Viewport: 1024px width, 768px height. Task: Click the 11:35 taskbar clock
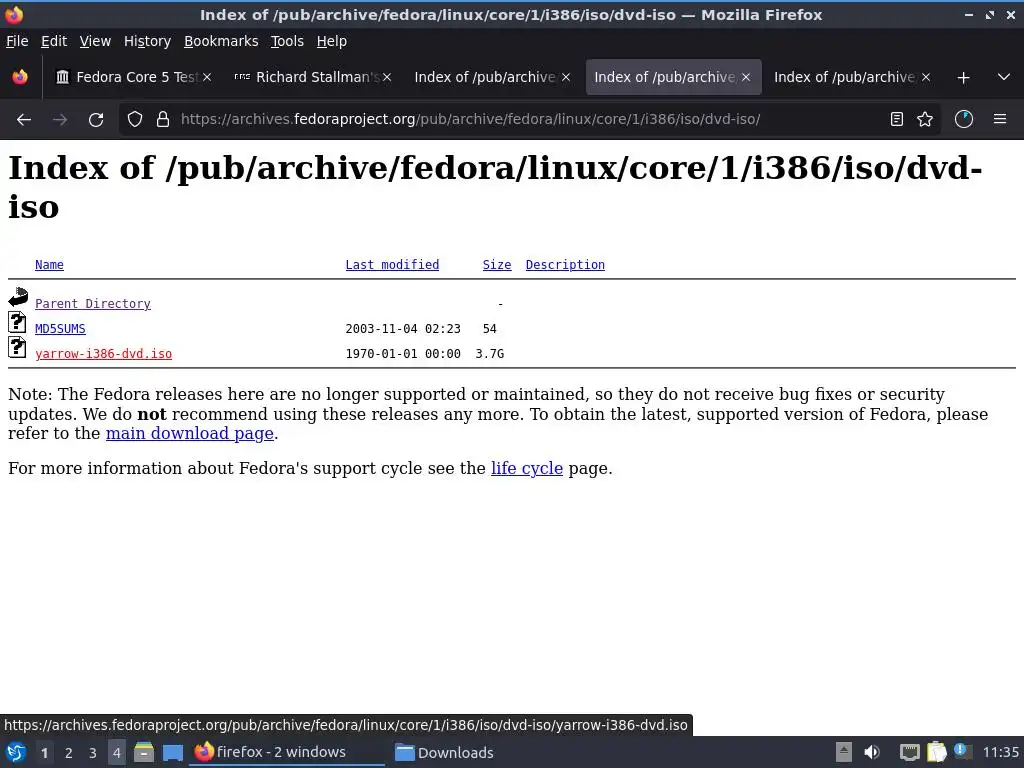click(x=1000, y=752)
